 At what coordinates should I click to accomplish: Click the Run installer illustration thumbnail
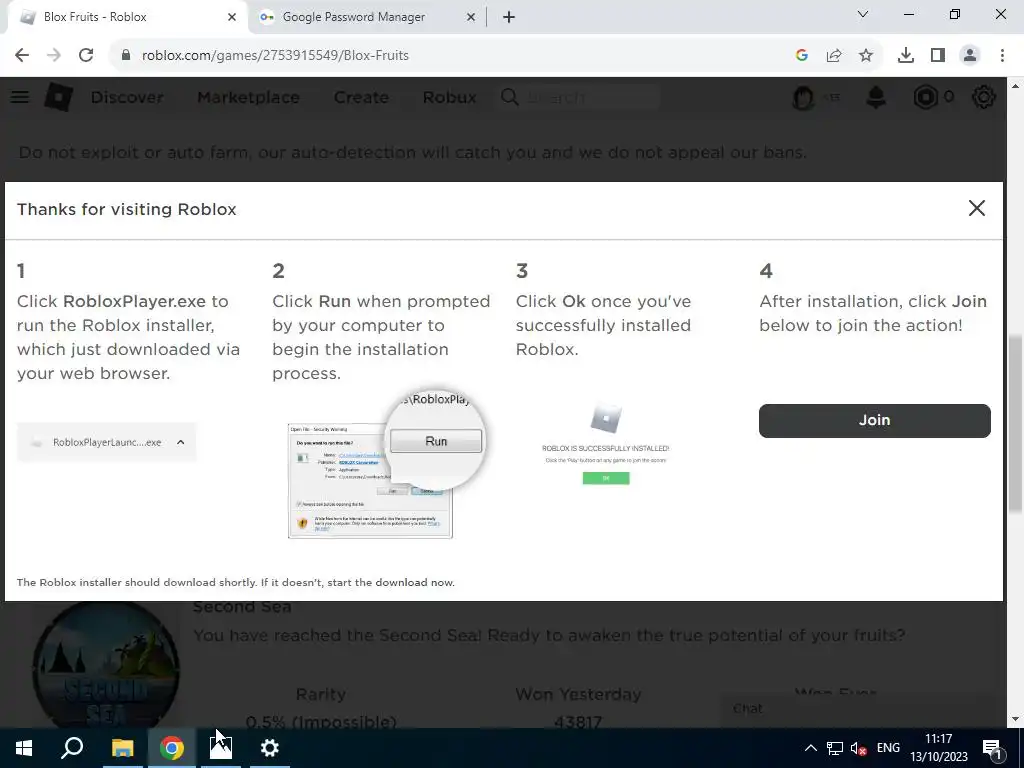(385, 465)
